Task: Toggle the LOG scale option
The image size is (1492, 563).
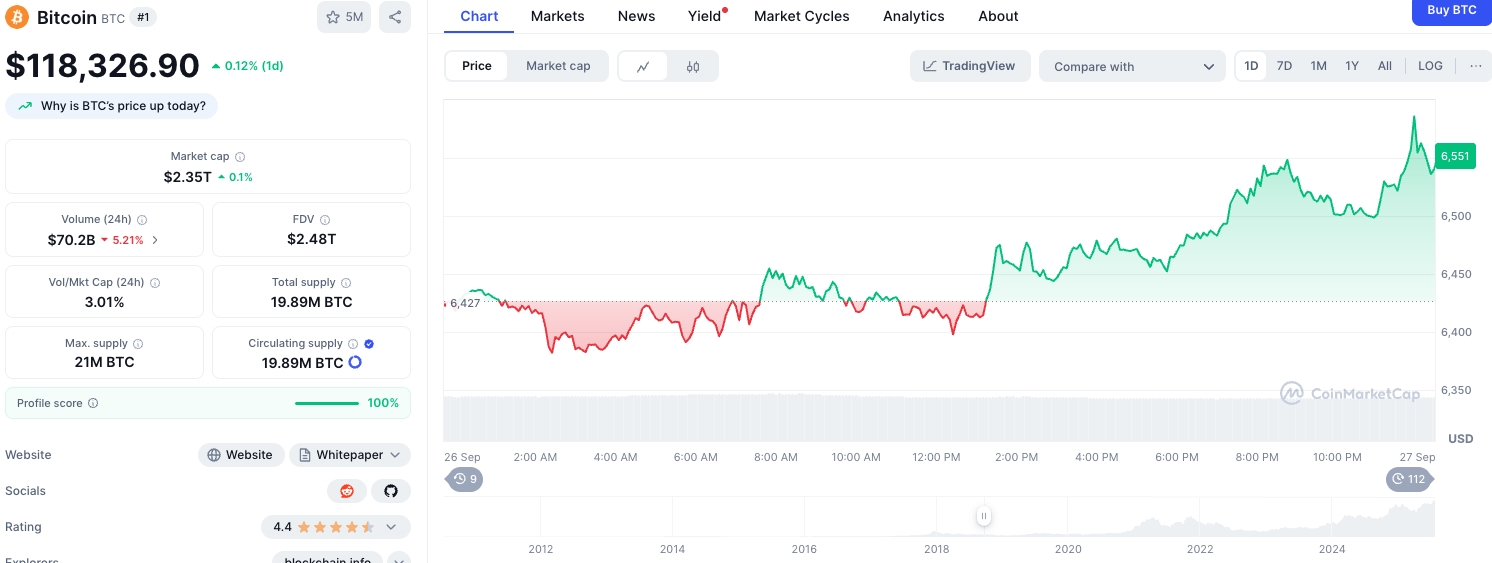Action: click(x=1430, y=66)
